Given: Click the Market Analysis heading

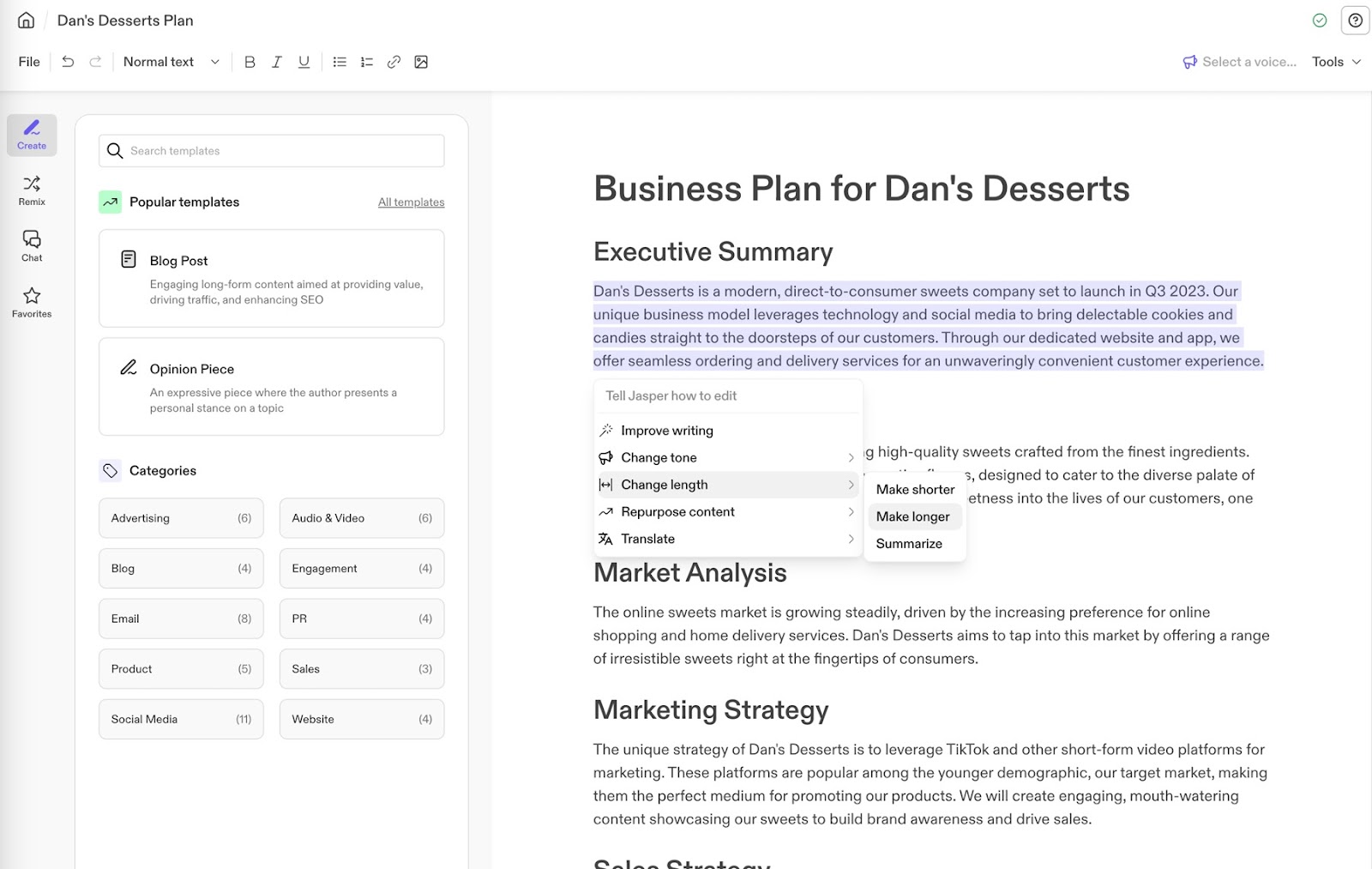Looking at the screenshot, I should click(x=690, y=572).
